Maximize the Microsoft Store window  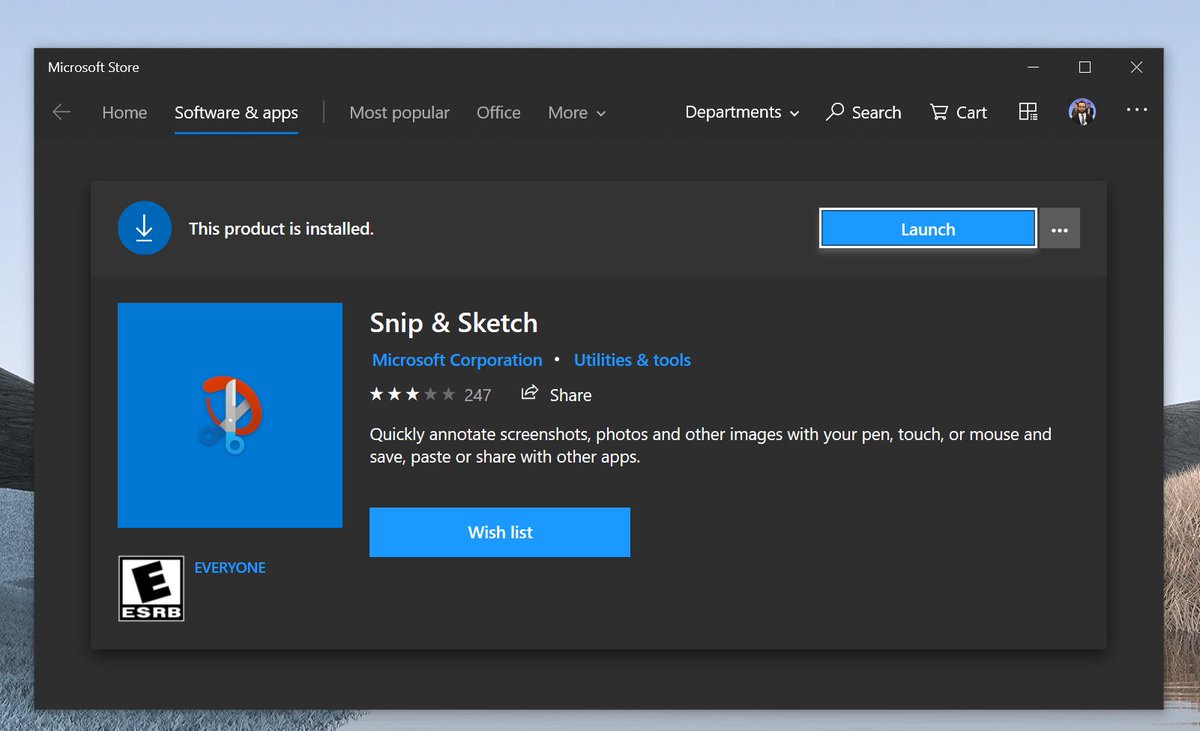click(1085, 67)
